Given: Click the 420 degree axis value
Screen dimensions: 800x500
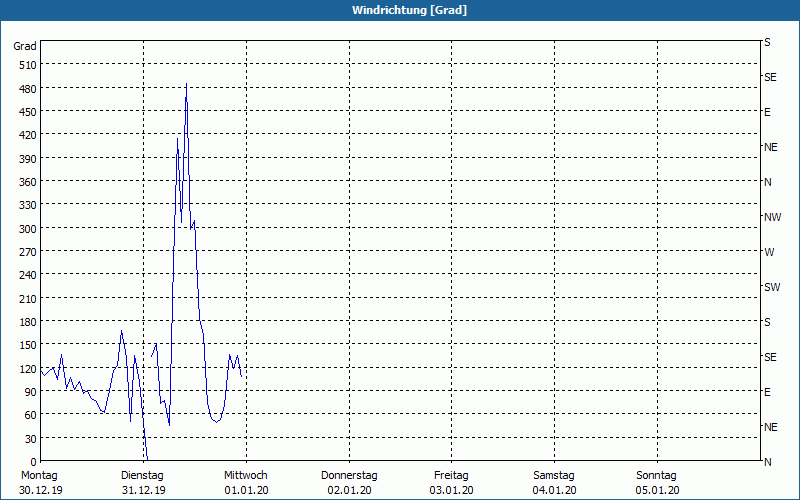Looking at the screenshot, I should 28,135.
